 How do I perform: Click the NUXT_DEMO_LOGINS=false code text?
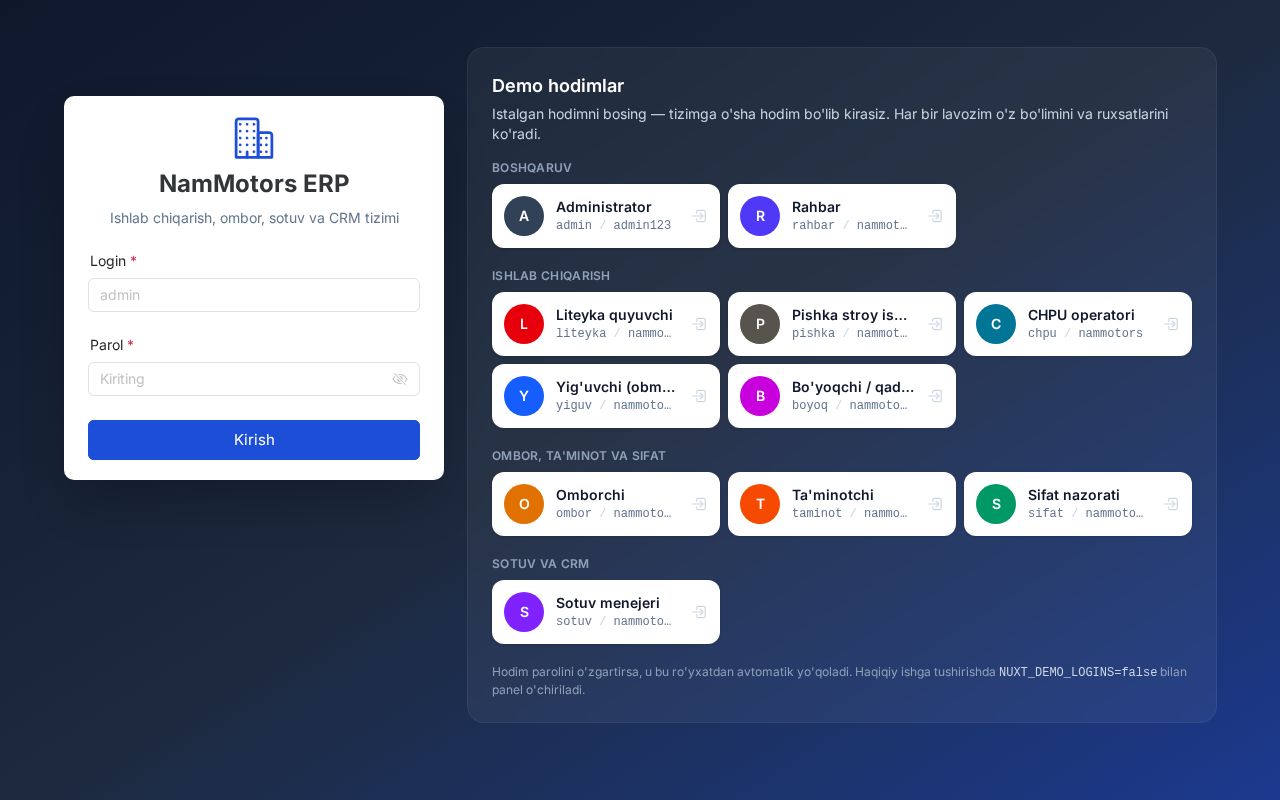point(1078,672)
